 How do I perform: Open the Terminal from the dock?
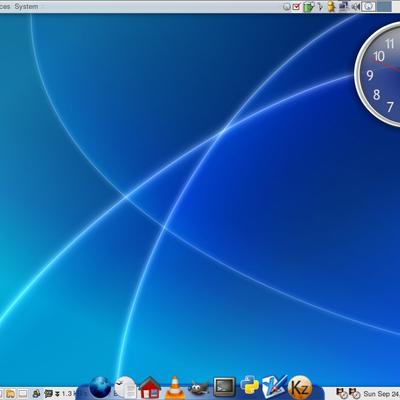point(224,387)
